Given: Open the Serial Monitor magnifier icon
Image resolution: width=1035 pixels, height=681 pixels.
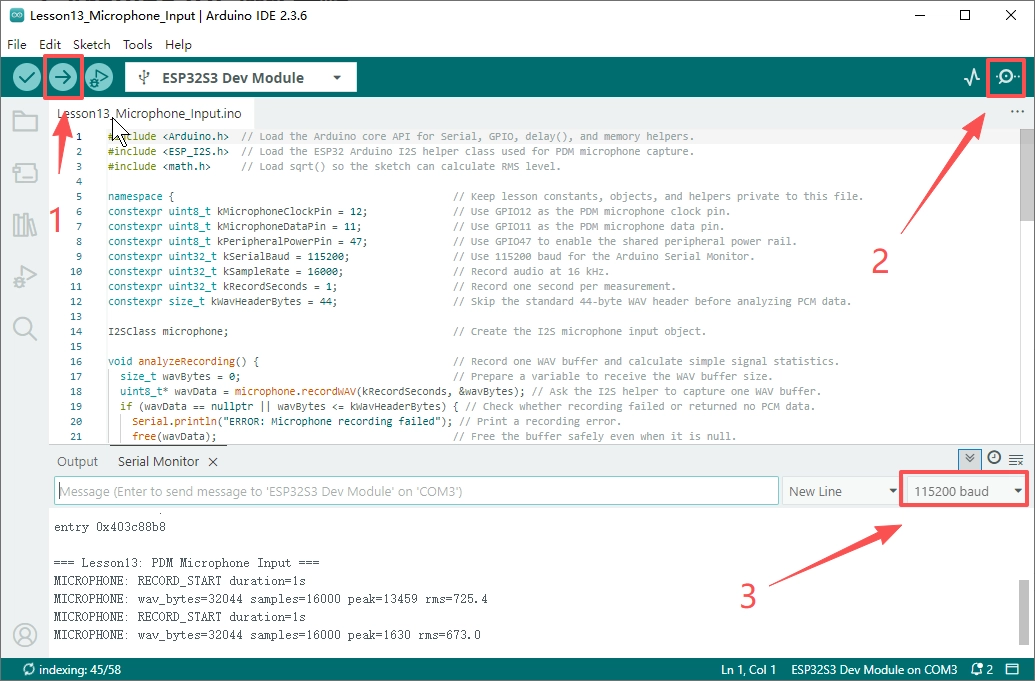Looking at the screenshot, I should [1006, 77].
